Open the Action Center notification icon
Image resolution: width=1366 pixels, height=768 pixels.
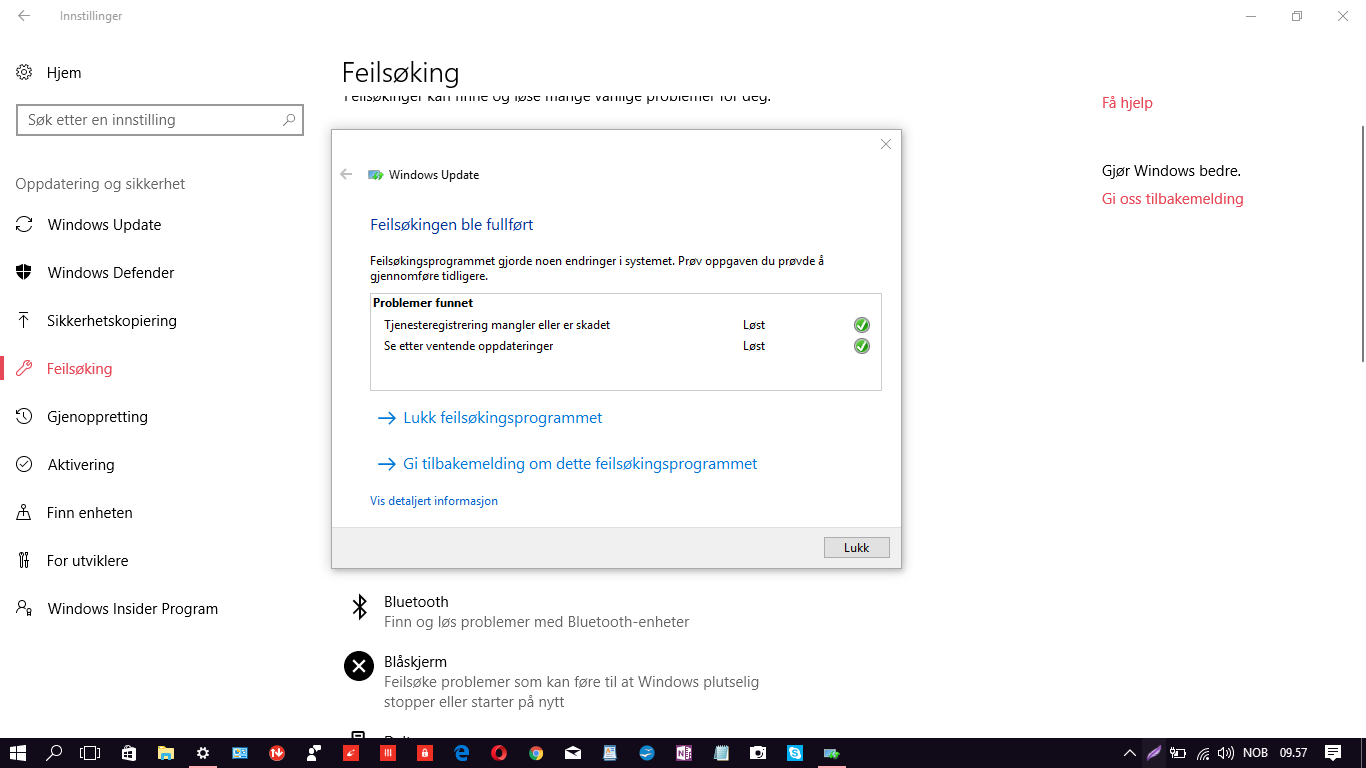coord(1333,753)
